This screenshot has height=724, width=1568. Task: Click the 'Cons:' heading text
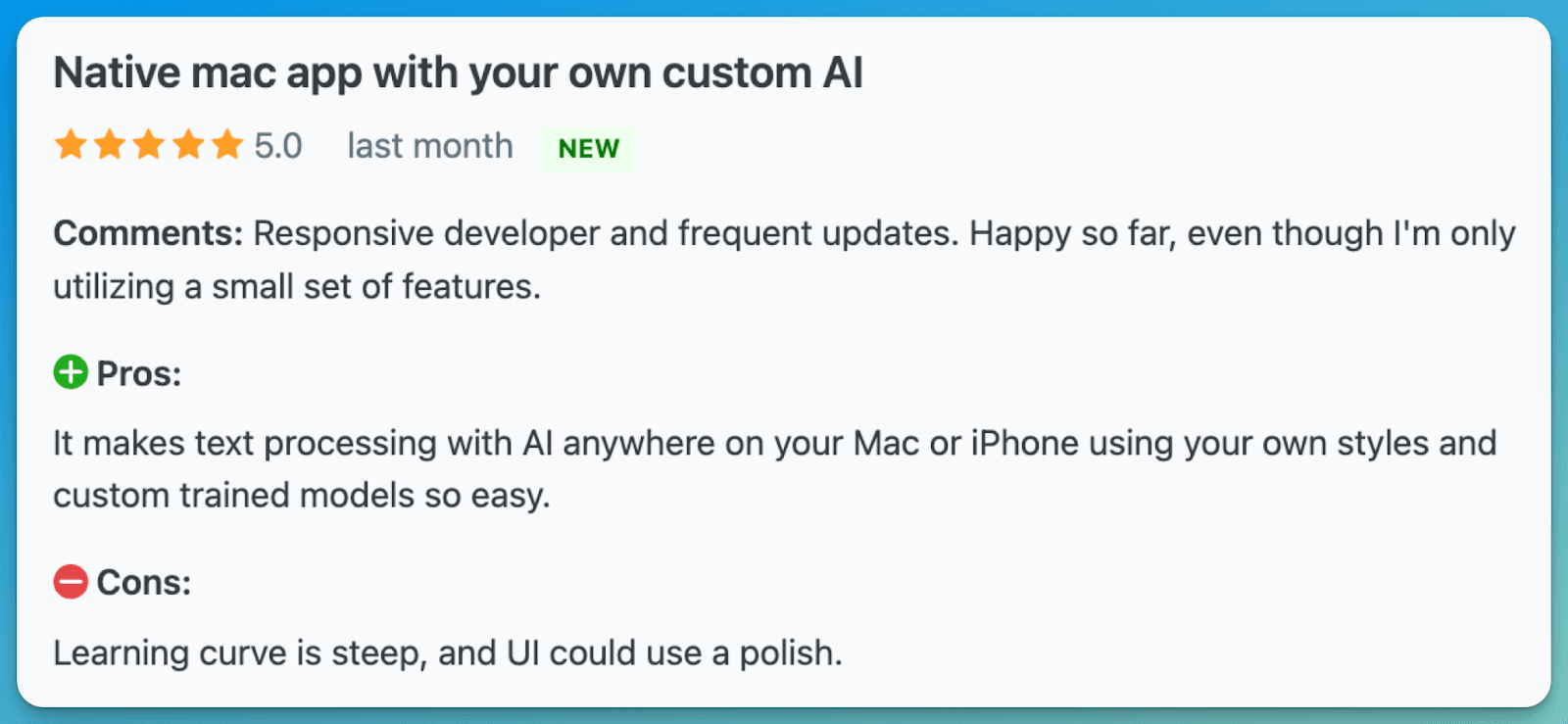click(x=144, y=582)
